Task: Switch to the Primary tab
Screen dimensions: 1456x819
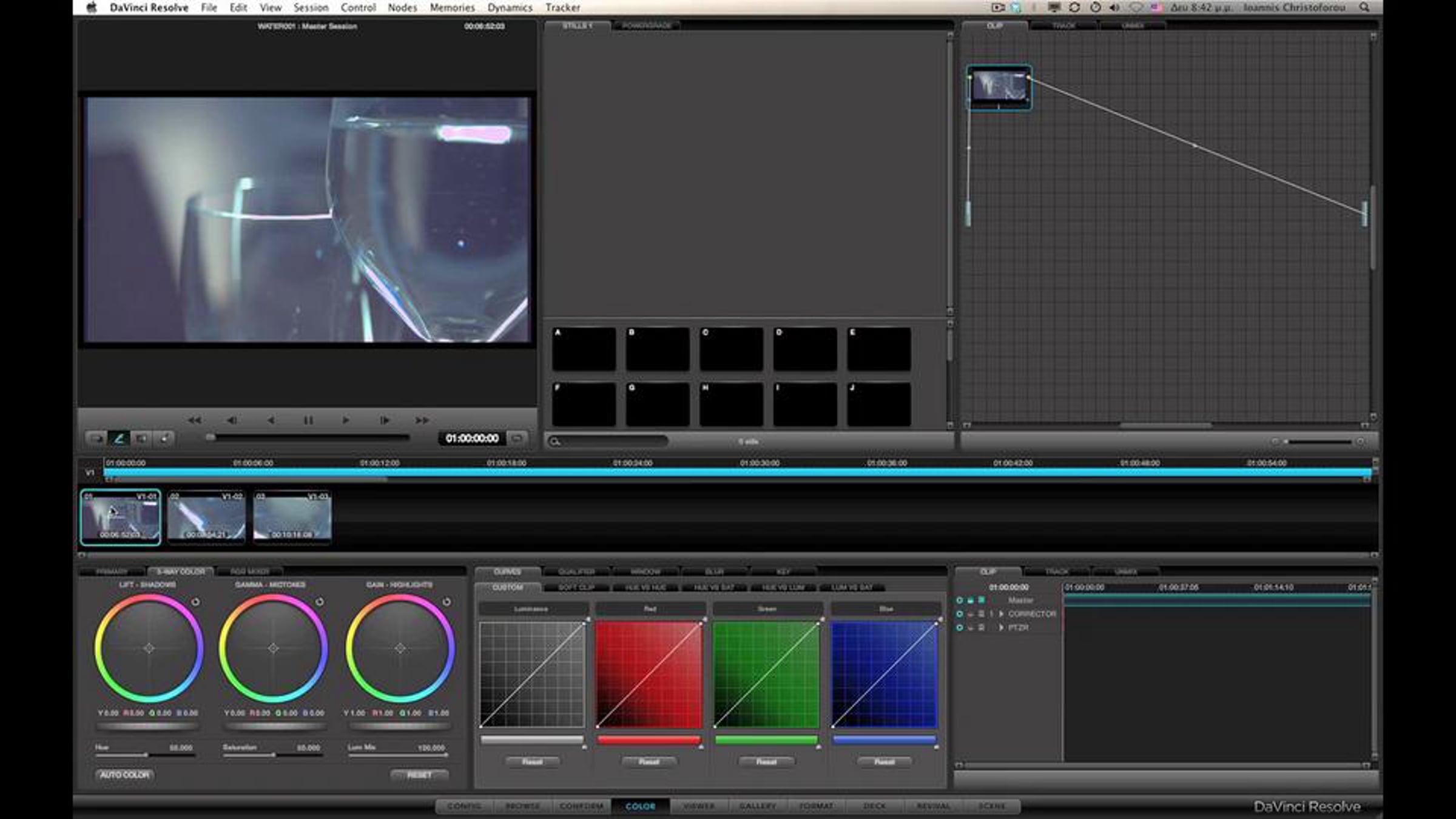Action: tap(112, 571)
